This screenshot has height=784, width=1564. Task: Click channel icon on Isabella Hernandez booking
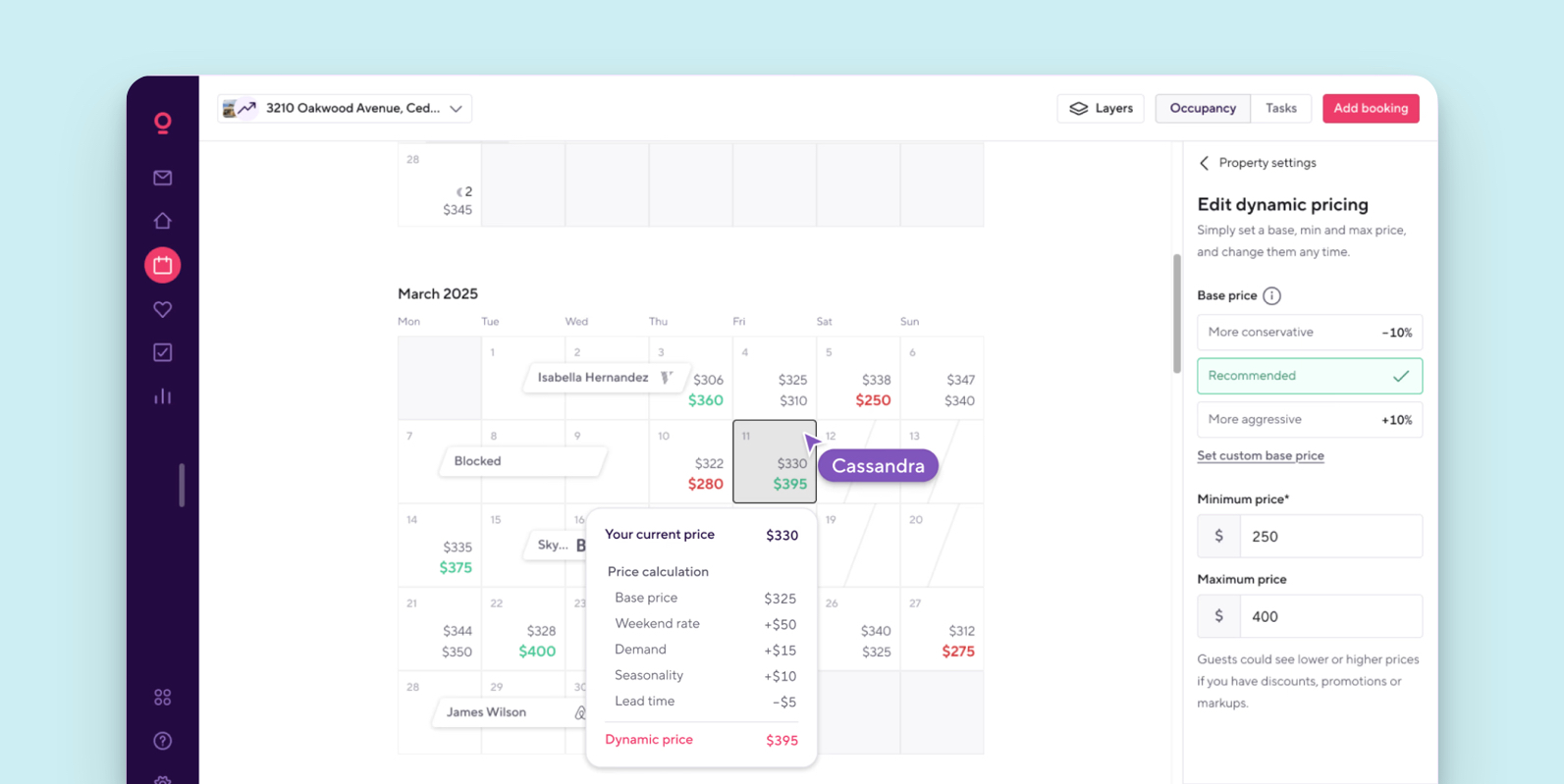pos(667,378)
